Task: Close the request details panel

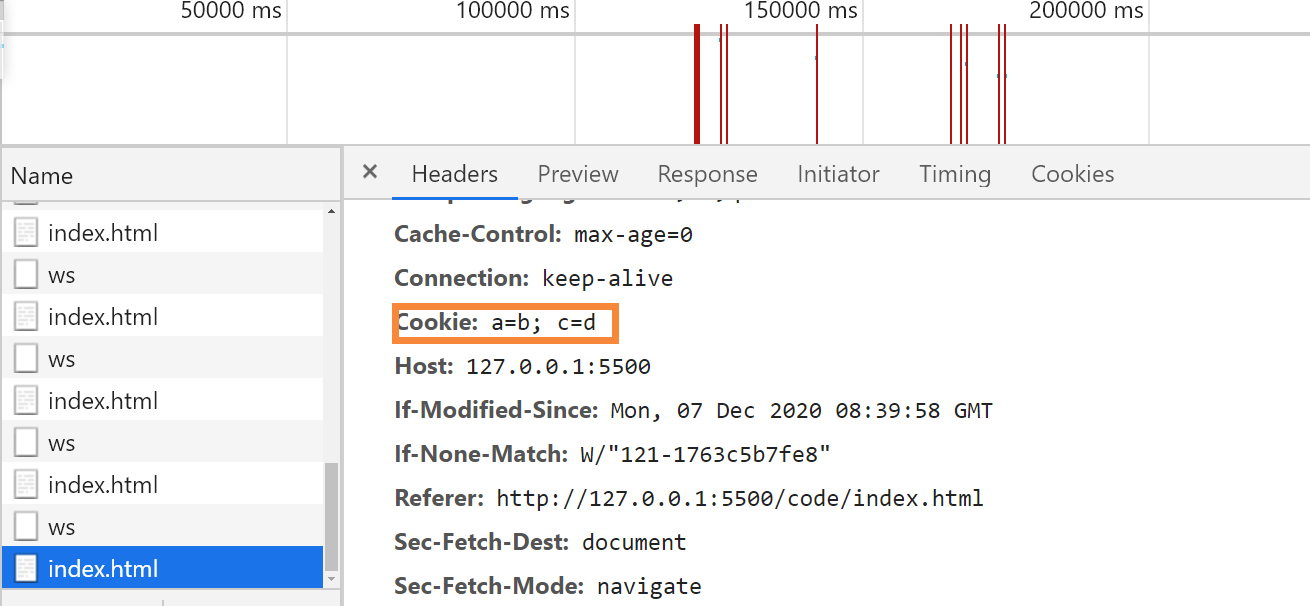Action: pyautogui.click(x=370, y=172)
